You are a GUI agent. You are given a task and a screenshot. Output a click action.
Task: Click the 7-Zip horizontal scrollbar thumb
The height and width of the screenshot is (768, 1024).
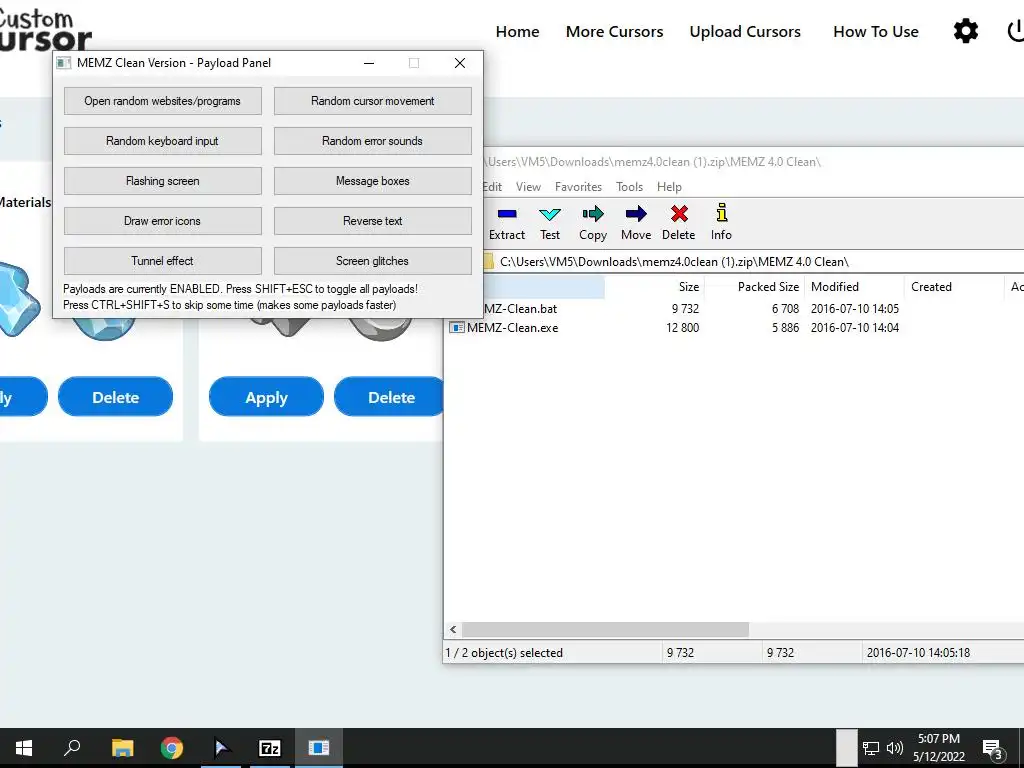(605, 630)
